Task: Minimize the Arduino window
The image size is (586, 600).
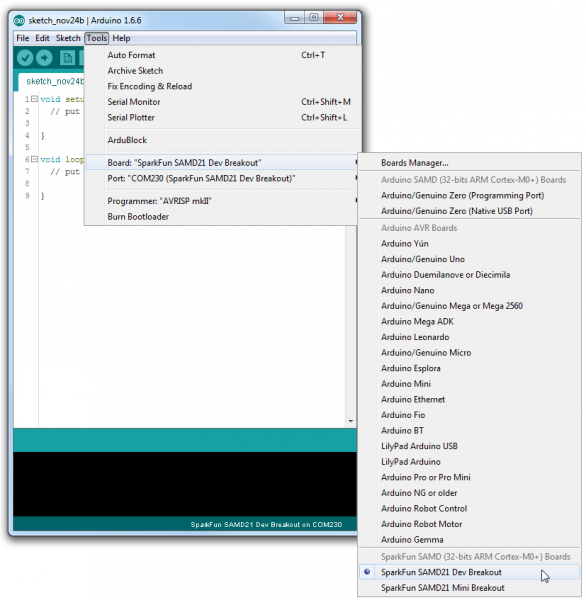Action: (x=295, y=18)
